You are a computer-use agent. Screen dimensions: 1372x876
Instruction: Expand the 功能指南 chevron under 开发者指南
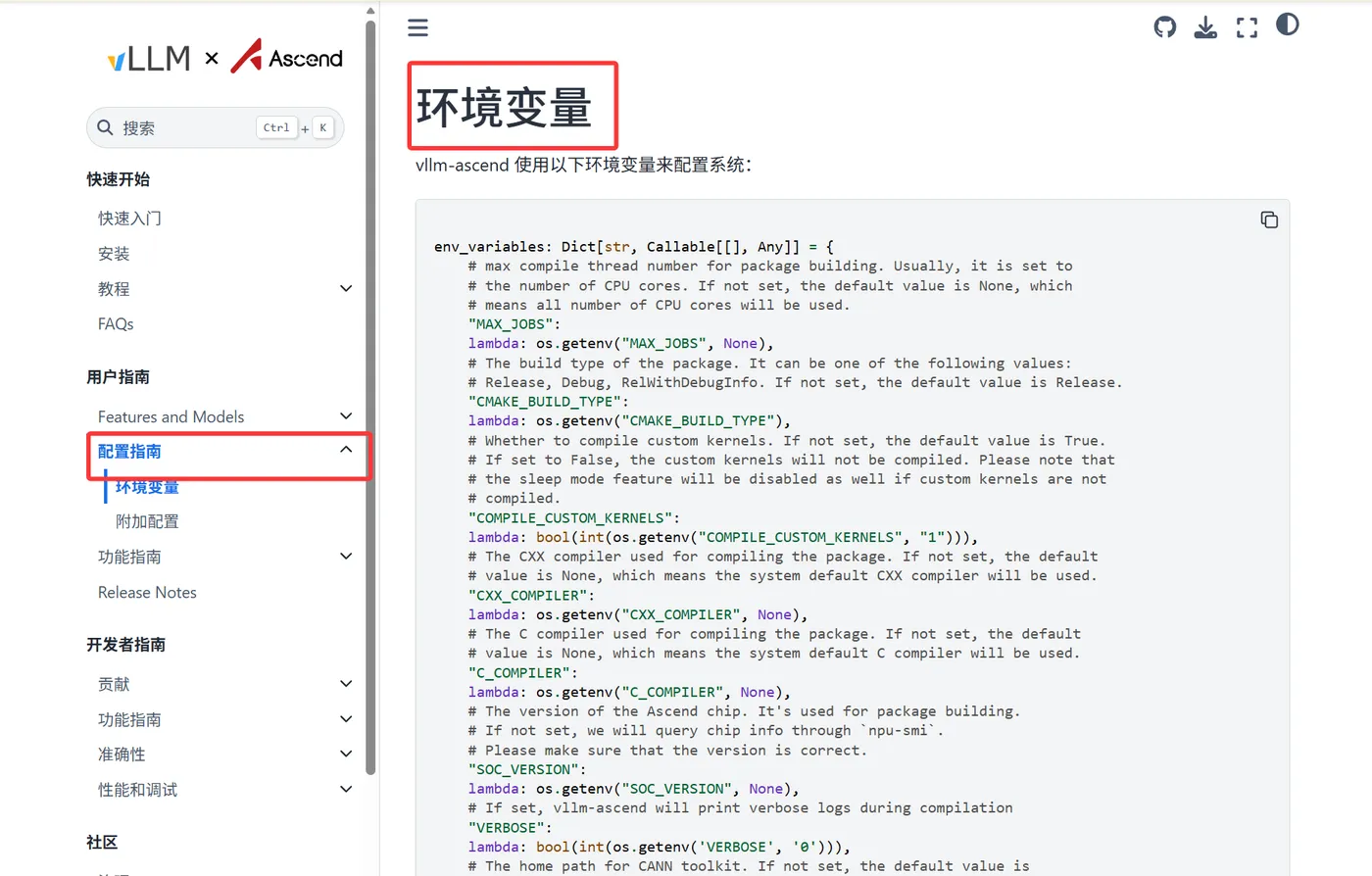tap(346, 719)
